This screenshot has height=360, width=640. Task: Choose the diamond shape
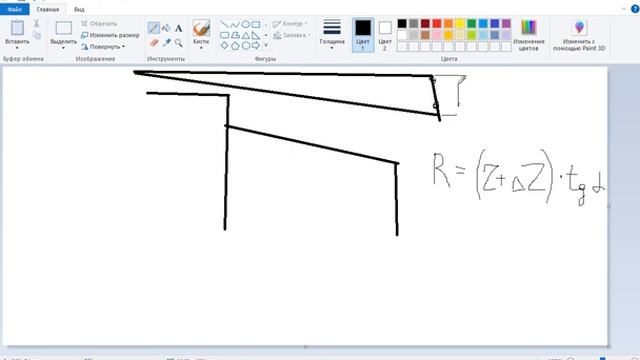(224, 45)
